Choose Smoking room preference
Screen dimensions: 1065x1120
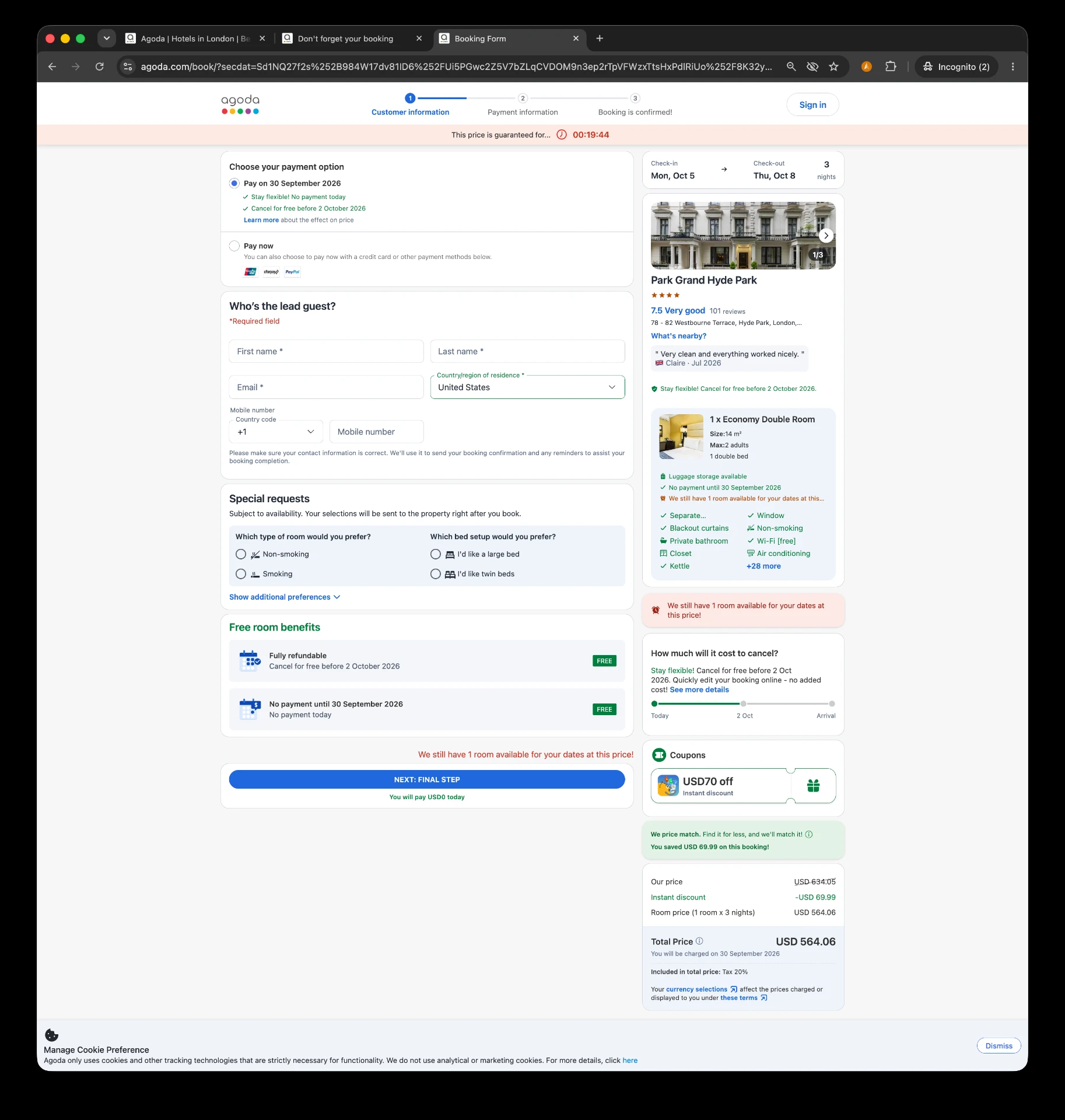click(x=241, y=574)
